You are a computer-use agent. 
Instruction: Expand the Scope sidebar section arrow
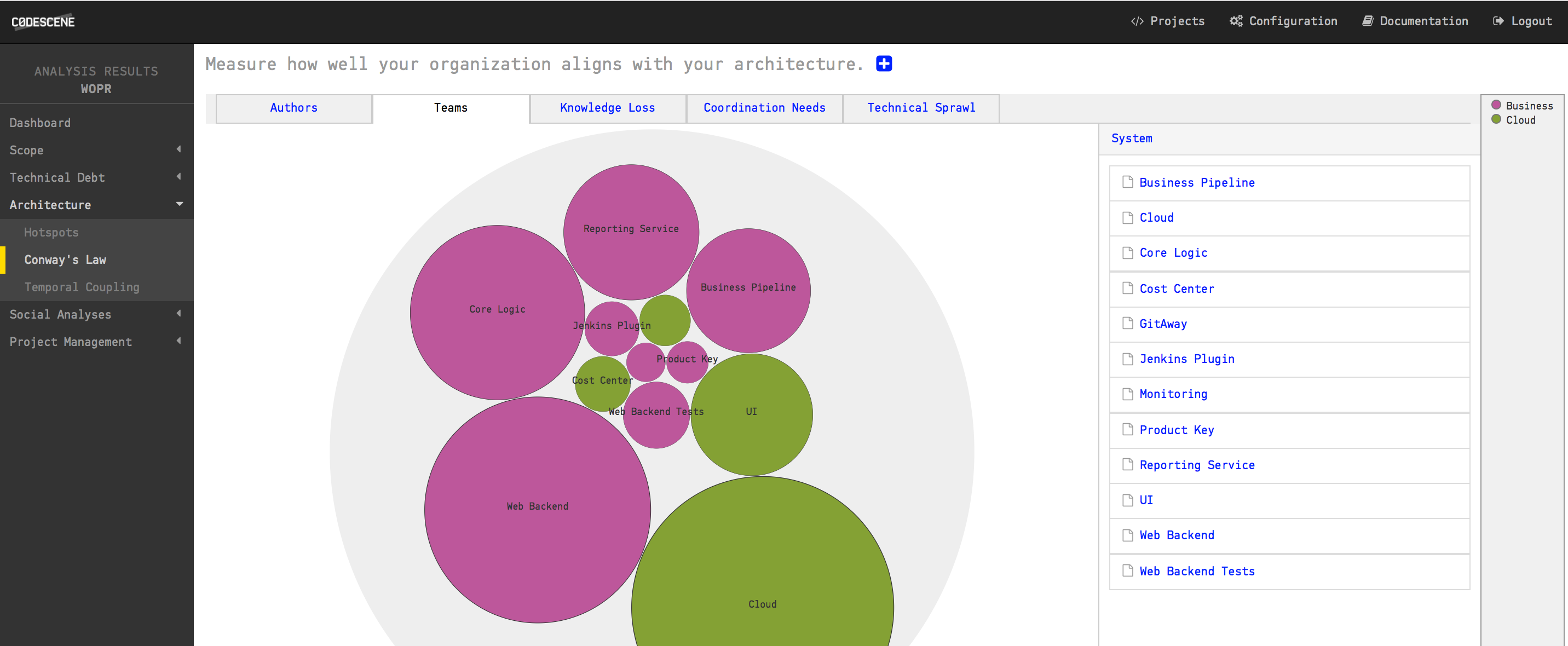pyautogui.click(x=179, y=149)
